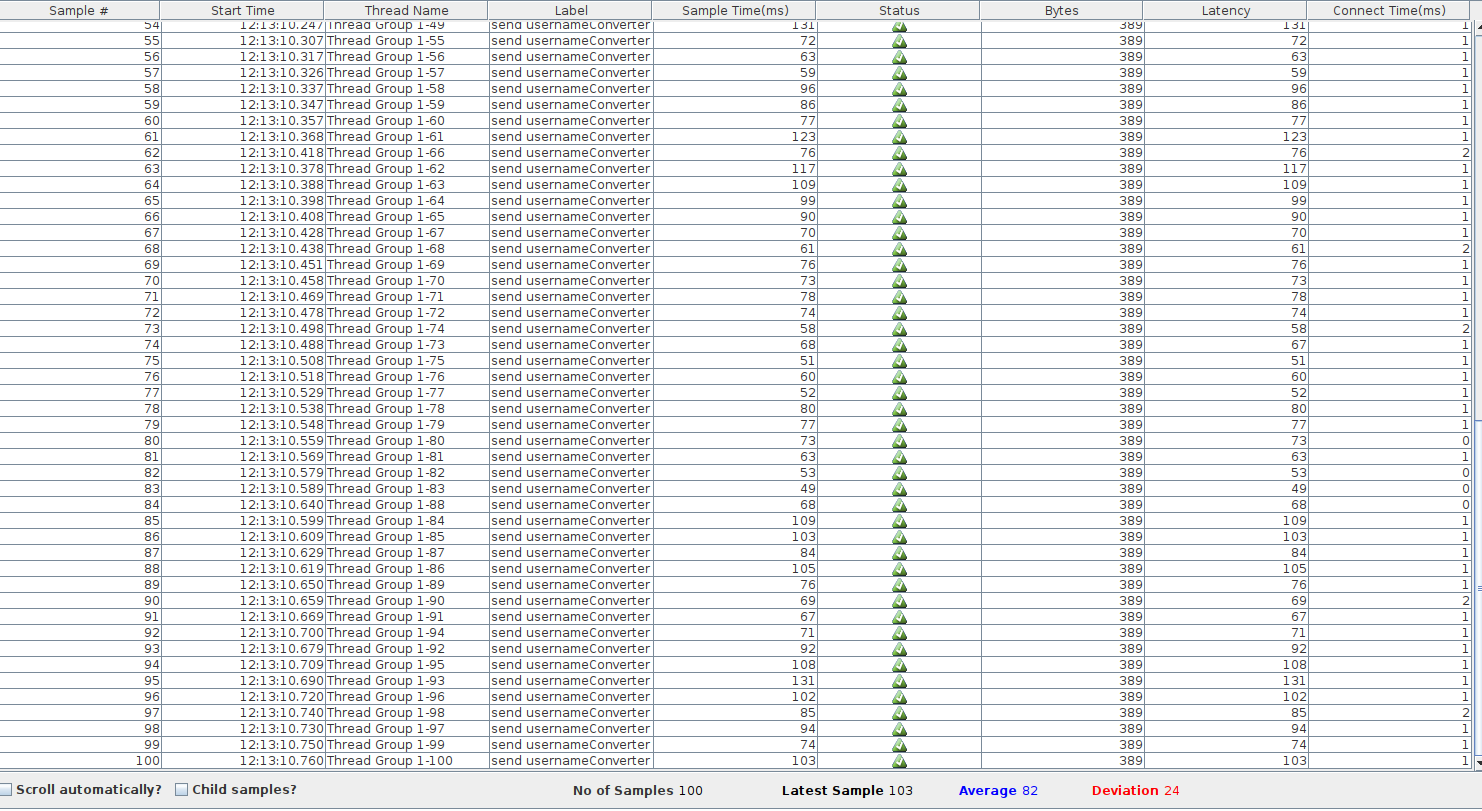This screenshot has height=811, width=1482.
Task: Click the status icon in sample 62 row
Action: coord(899,153)
